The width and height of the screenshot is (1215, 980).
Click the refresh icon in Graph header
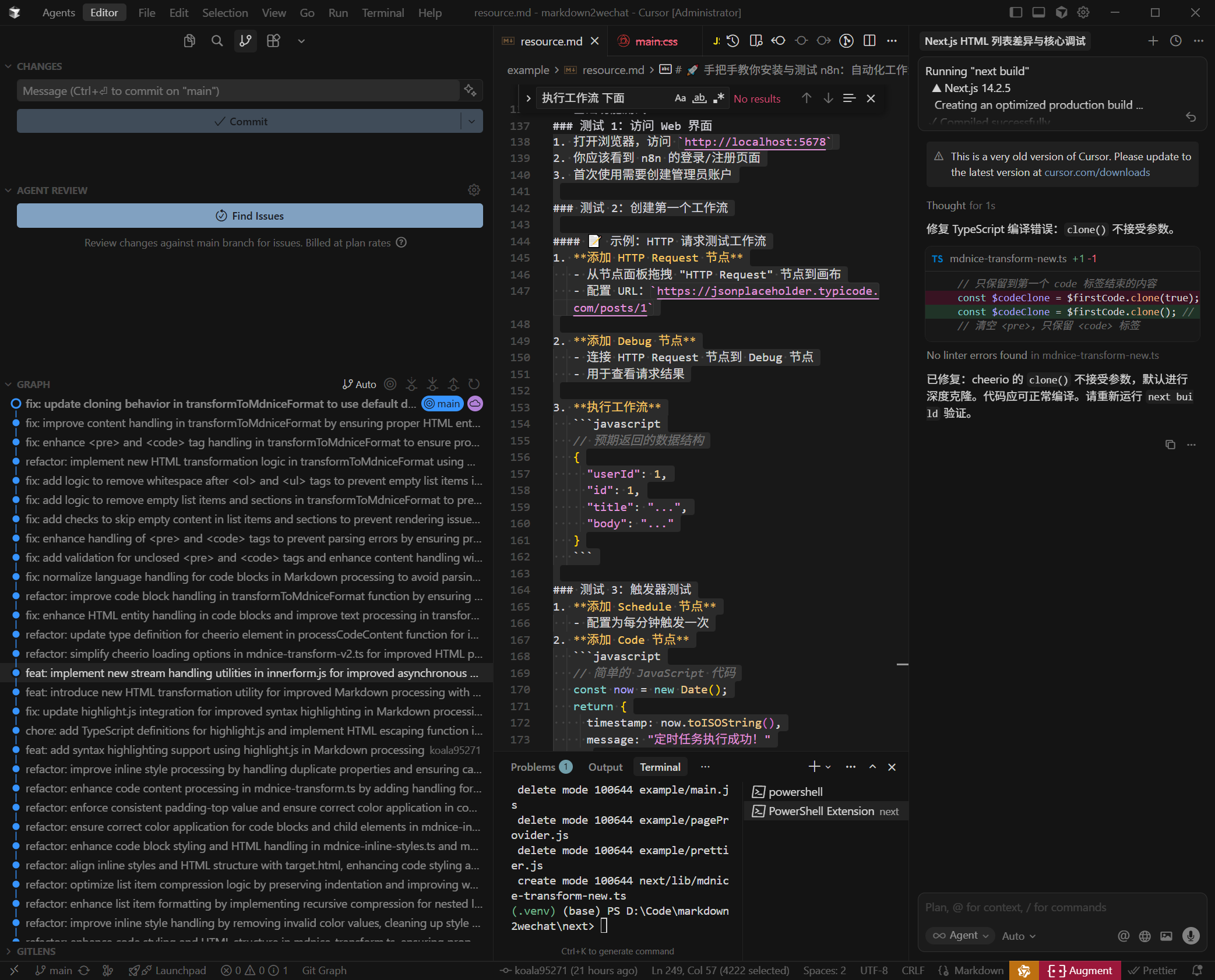(474, 384)
